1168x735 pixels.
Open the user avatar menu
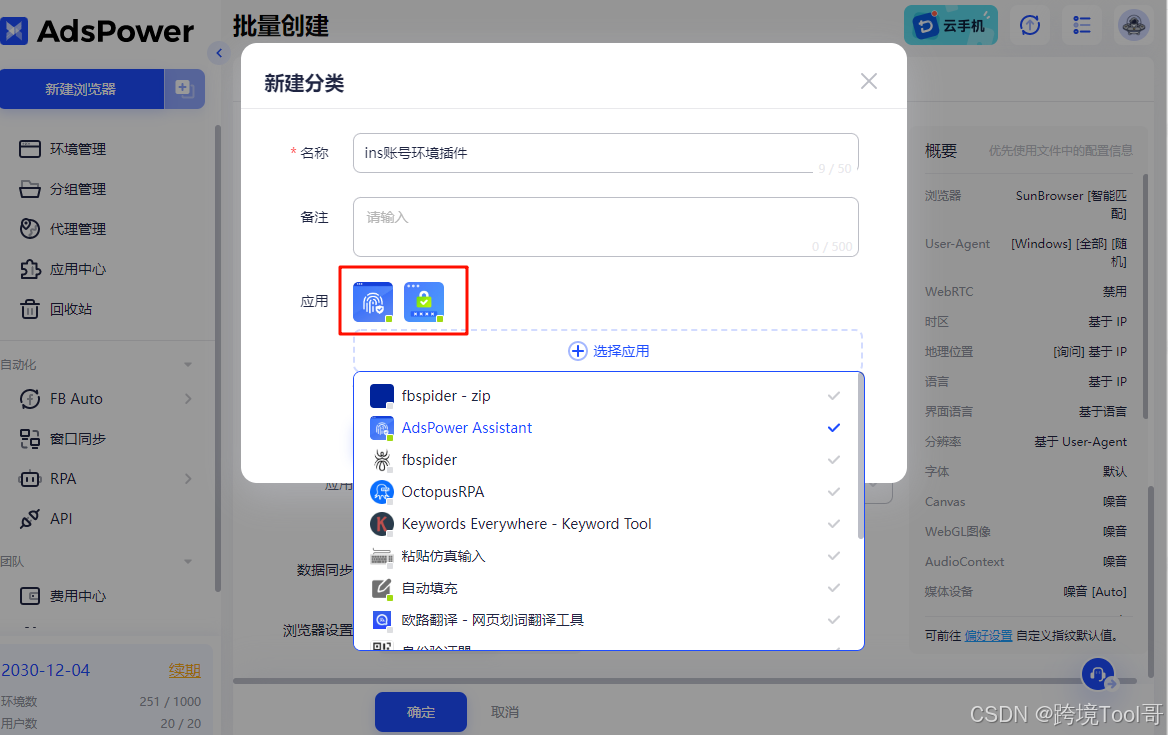click(x=1133, y=25)
